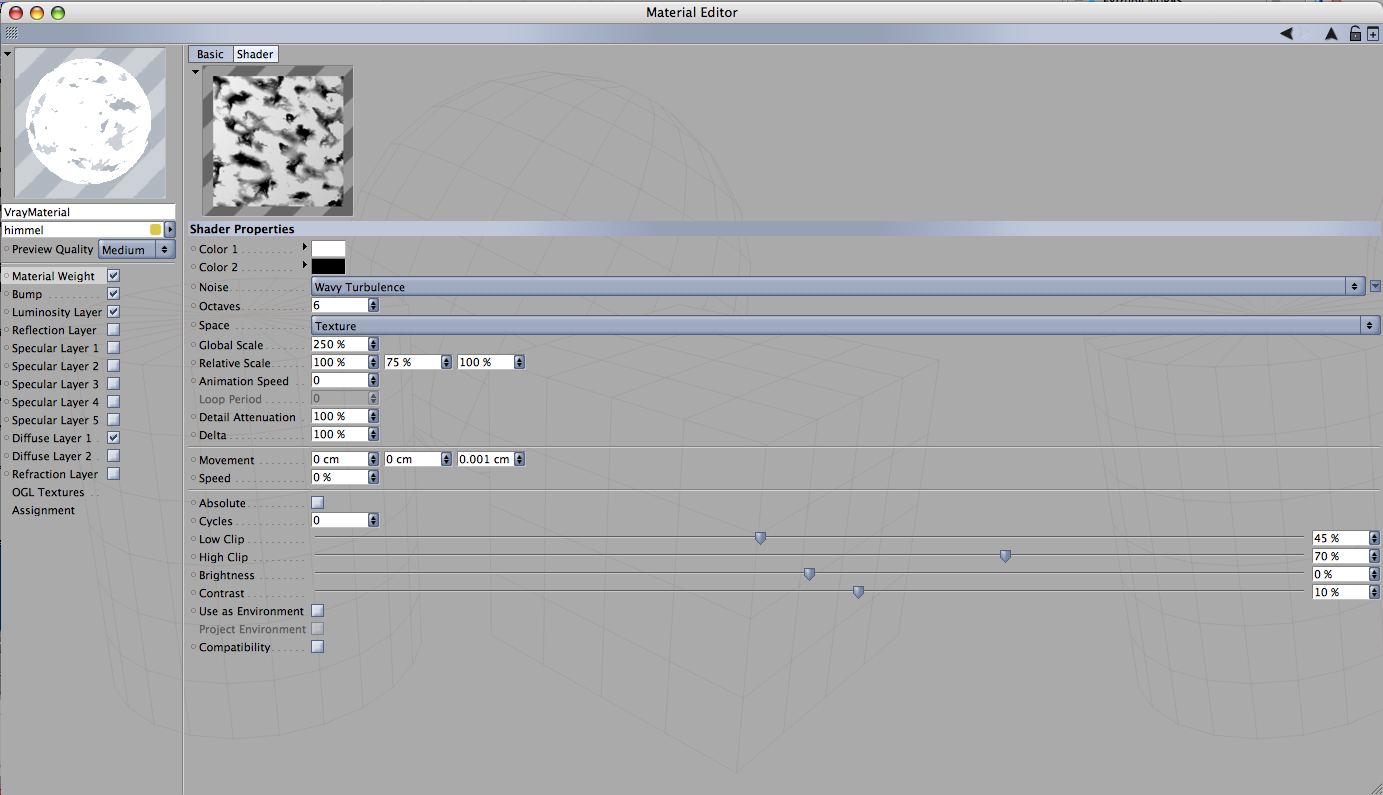Uncheck the Bump channel

click(113, 294)
